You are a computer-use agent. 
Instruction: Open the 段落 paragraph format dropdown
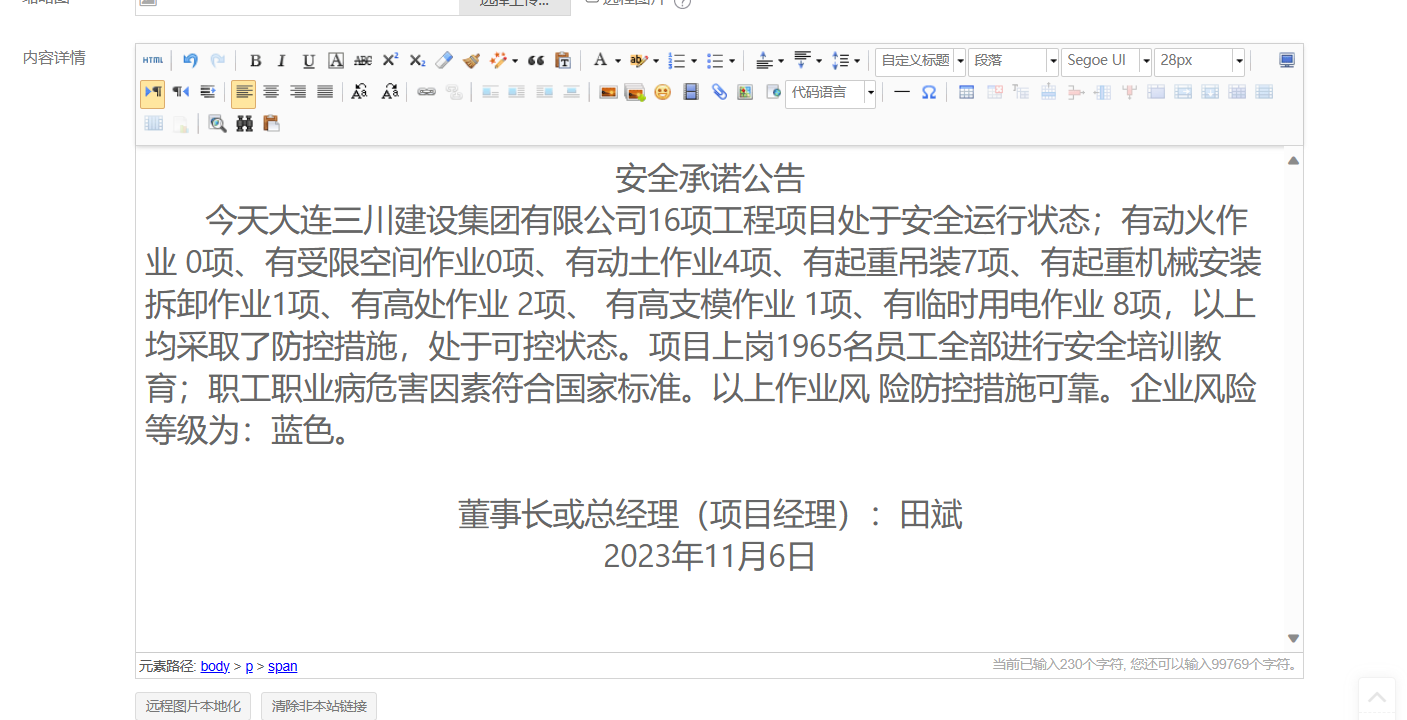(1013, 61)
